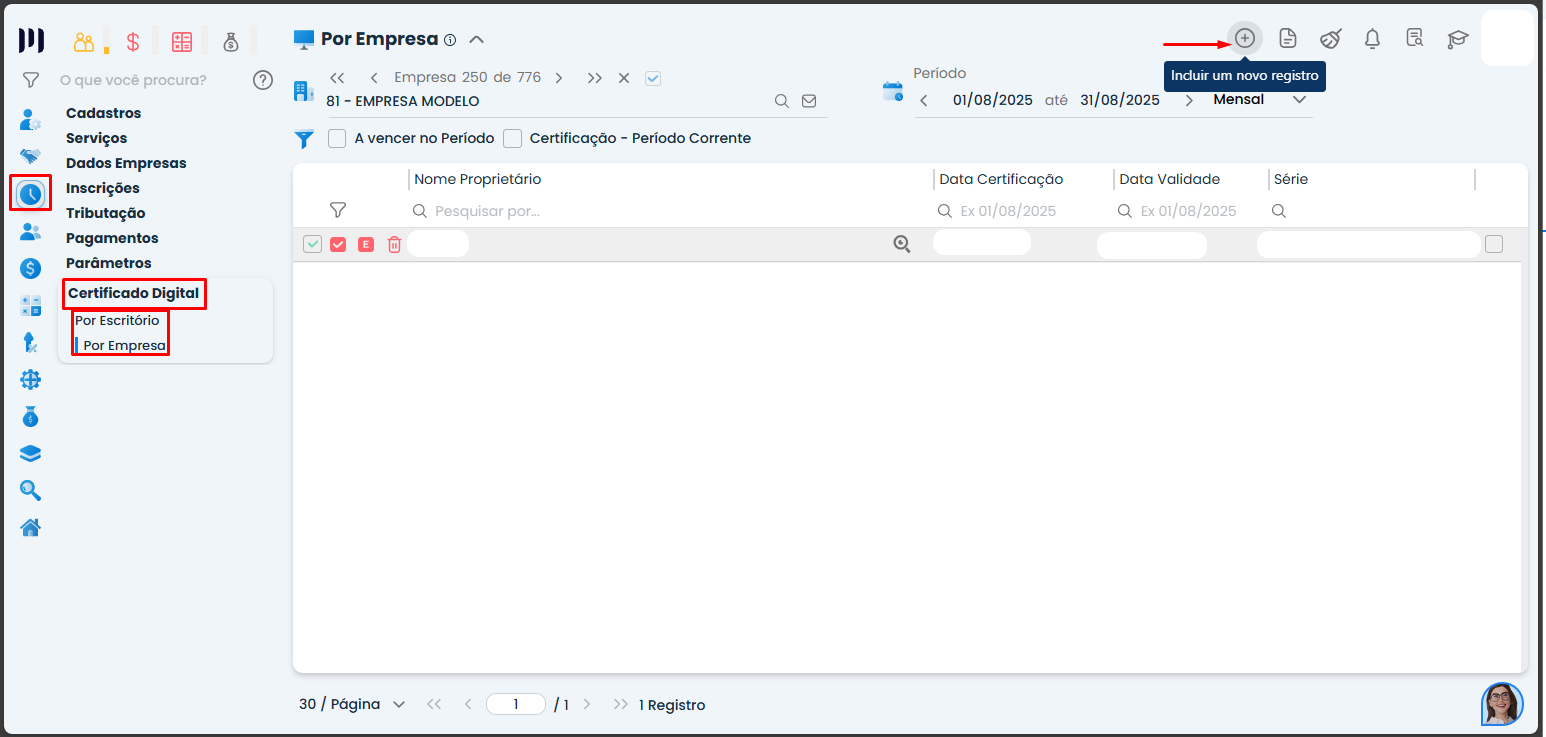The width and height of the screenshot is (1546, 737).
Task: Go to previous company
Action: (x=374, y=78)
